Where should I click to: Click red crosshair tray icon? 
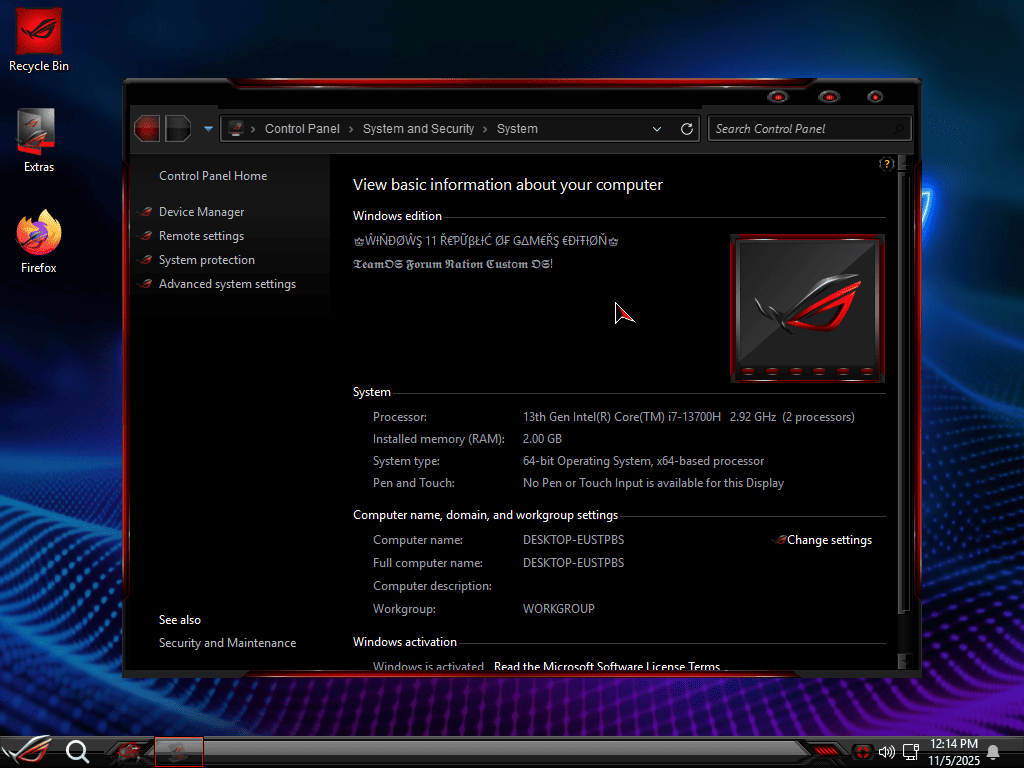[863, 752]
